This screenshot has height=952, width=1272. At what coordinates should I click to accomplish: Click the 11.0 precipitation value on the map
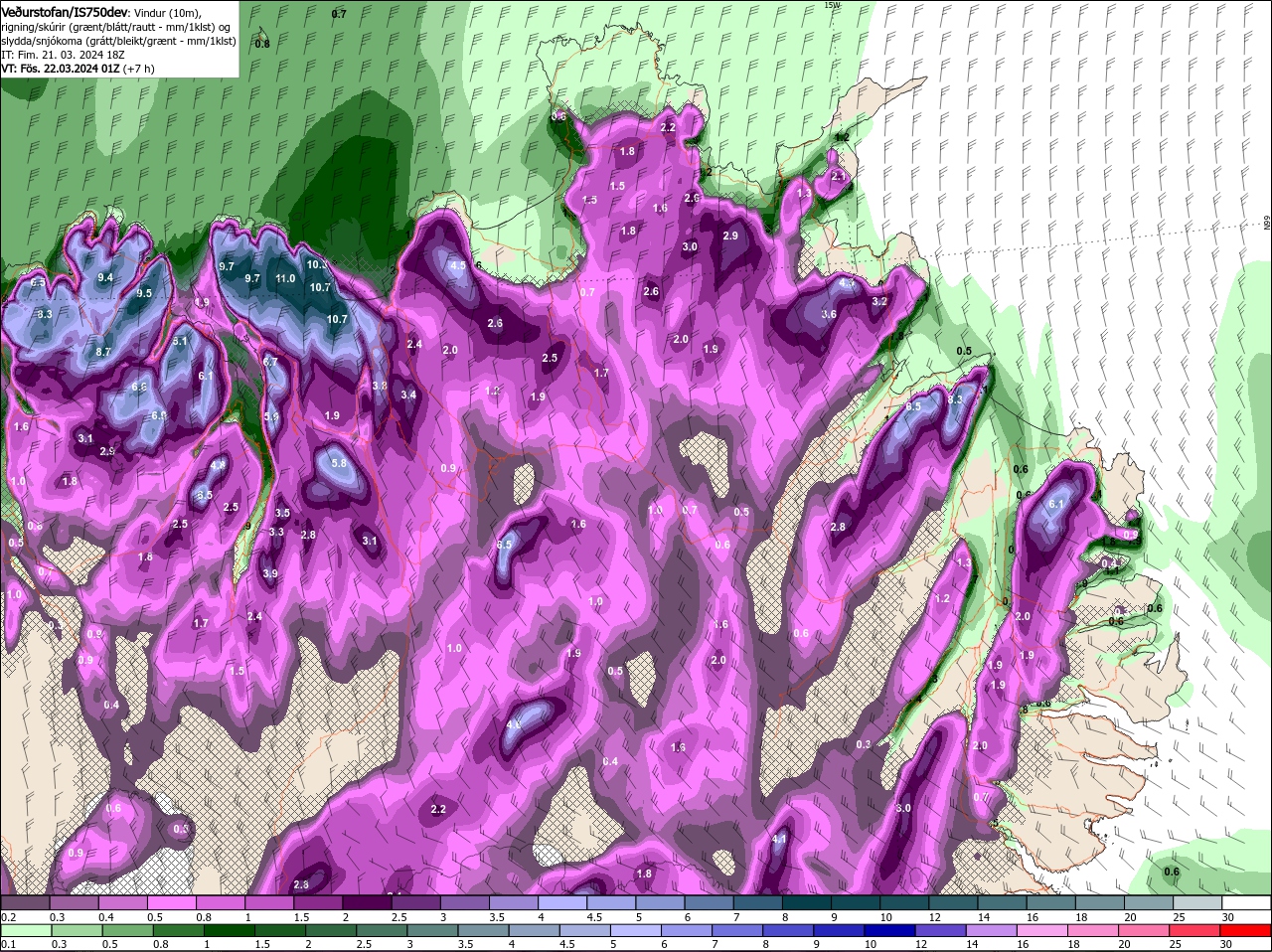(285, 279)
